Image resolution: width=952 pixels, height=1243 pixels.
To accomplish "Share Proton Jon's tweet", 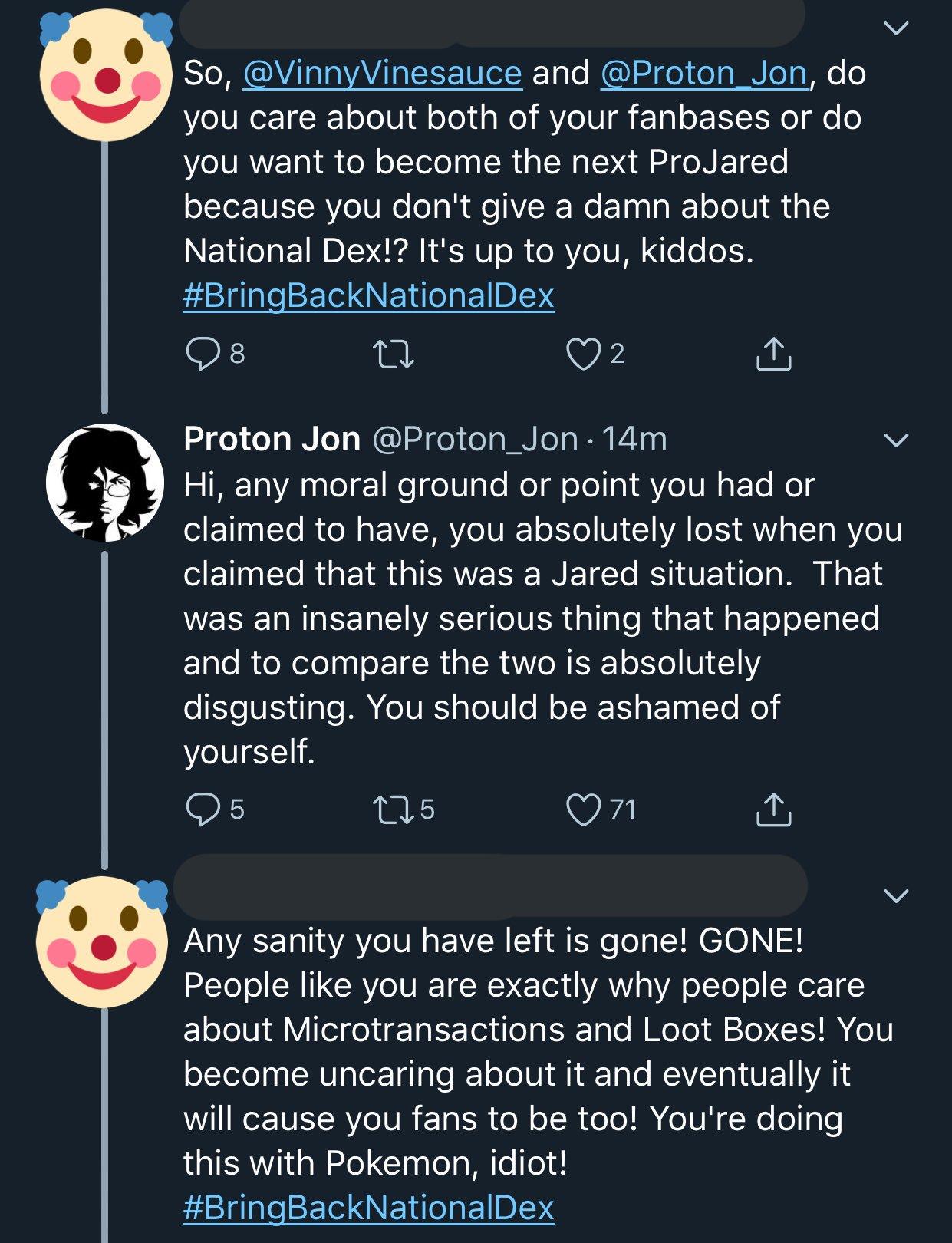I will pos(773,809).
